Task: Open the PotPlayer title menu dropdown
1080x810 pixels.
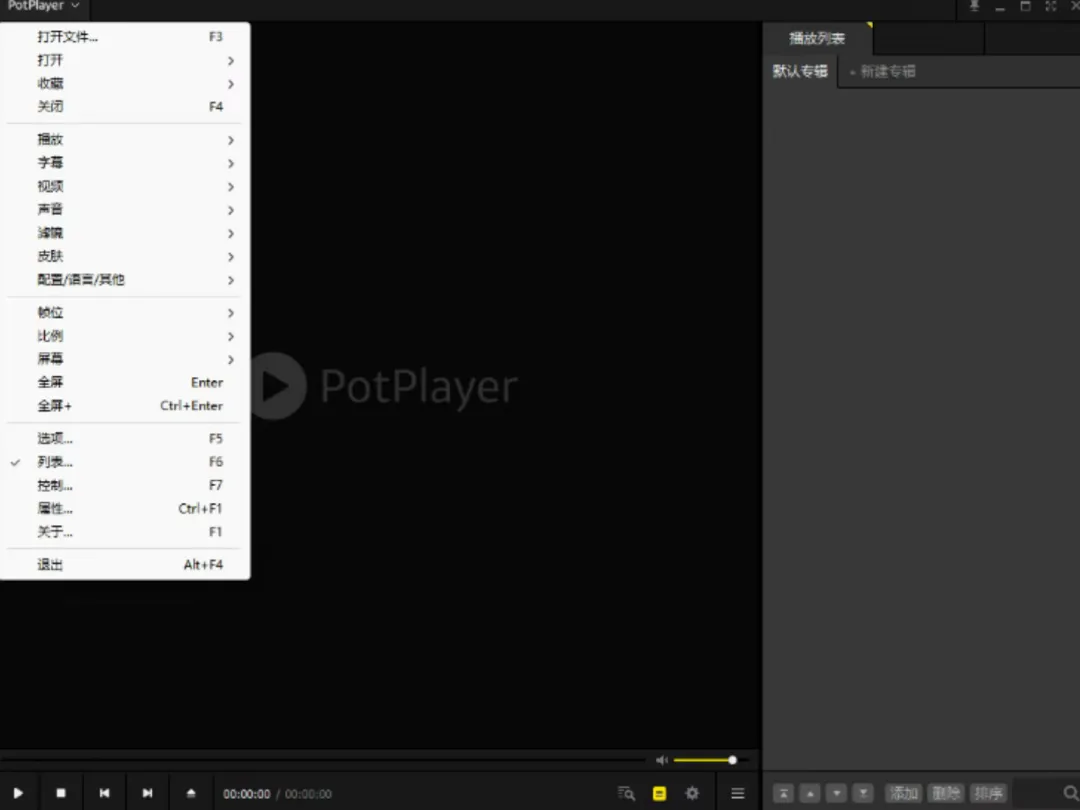Action: 43,6
